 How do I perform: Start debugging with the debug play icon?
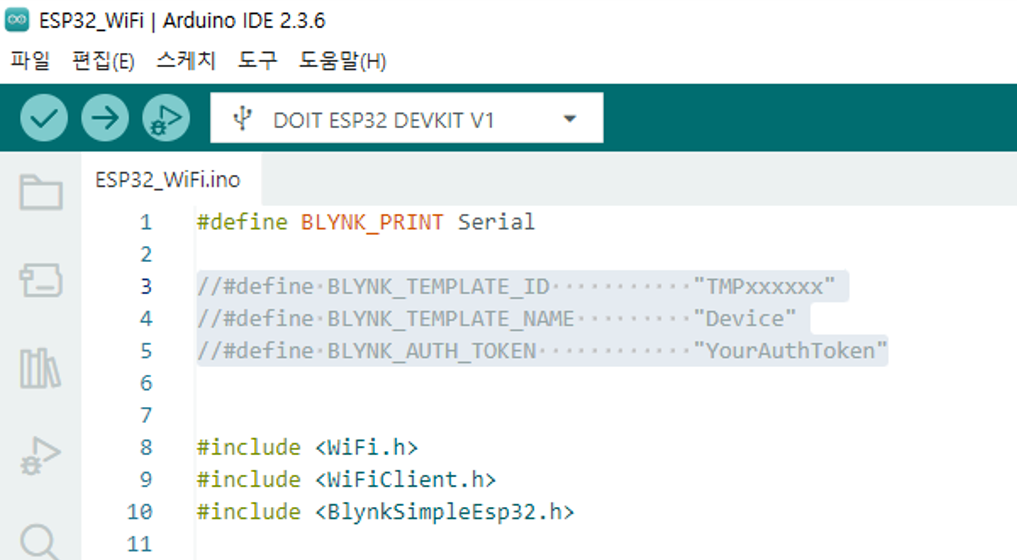[x=165, y=118]
